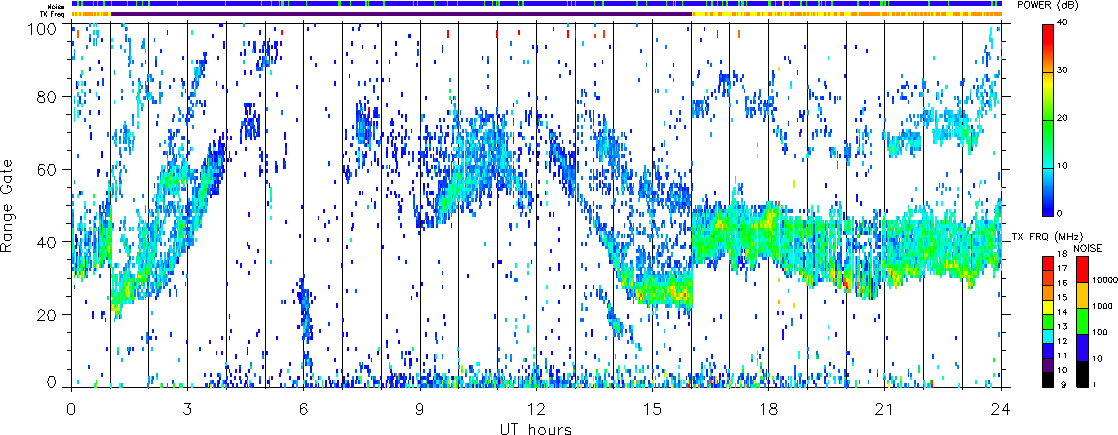The height and width of the screenshot is (435, 1118).
Task: Pick the red segment of TX FRQ colorbar
Action: 1047,263
